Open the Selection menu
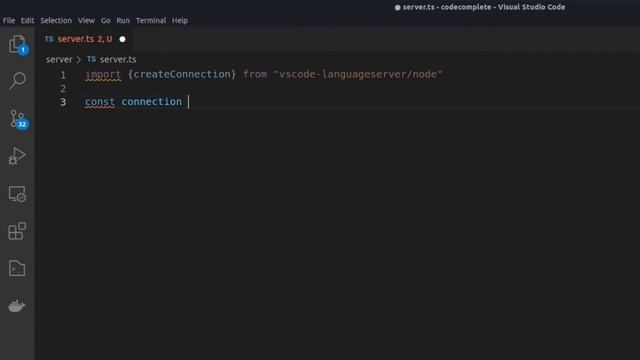Viewport: 640px width, 360px height. [56, 20]
